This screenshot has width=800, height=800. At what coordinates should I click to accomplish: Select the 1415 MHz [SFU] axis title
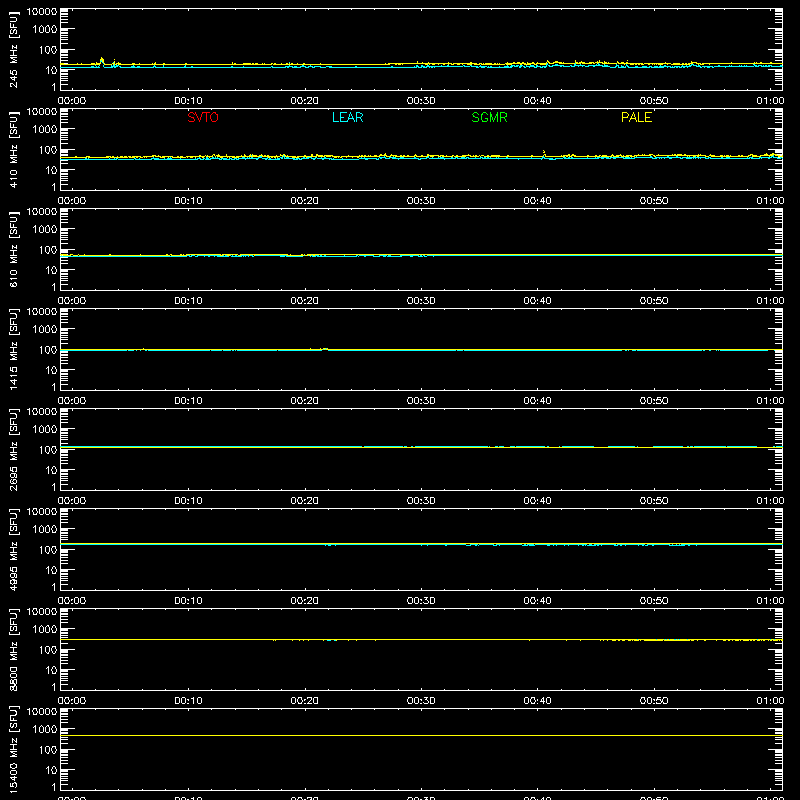pos(13,349)
